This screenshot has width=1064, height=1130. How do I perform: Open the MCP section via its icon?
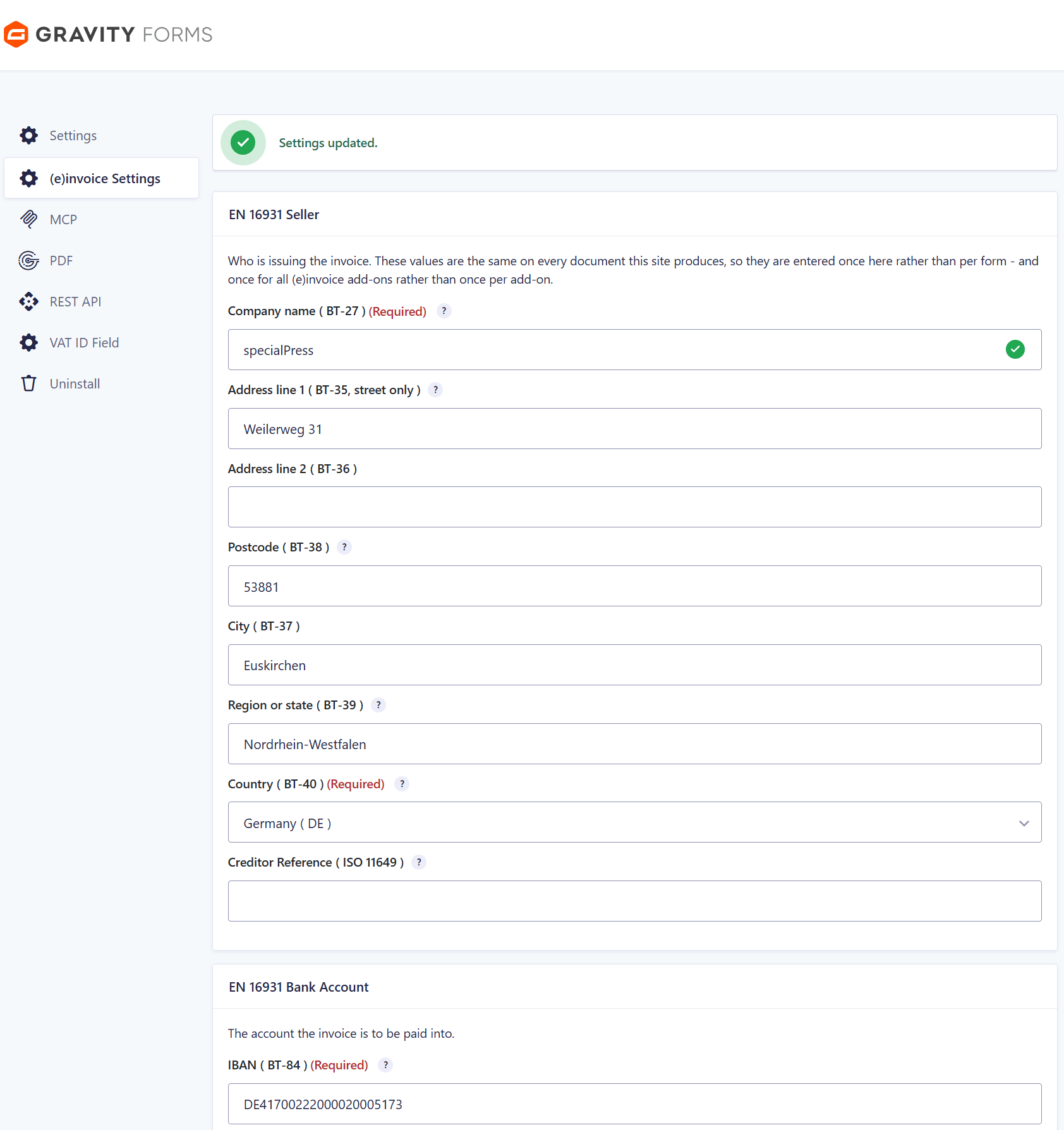(28, 219)
